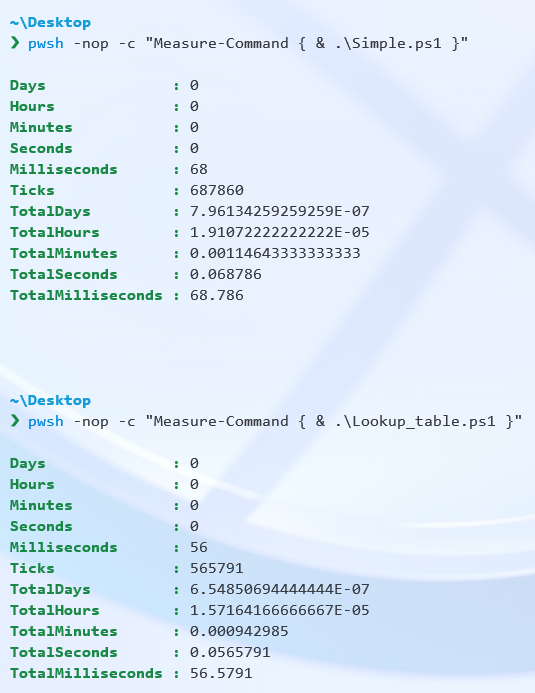The width and height of the screenshot is (535, 693).
Task: Click the Ticks value 565791
Action: click(217, 568)
